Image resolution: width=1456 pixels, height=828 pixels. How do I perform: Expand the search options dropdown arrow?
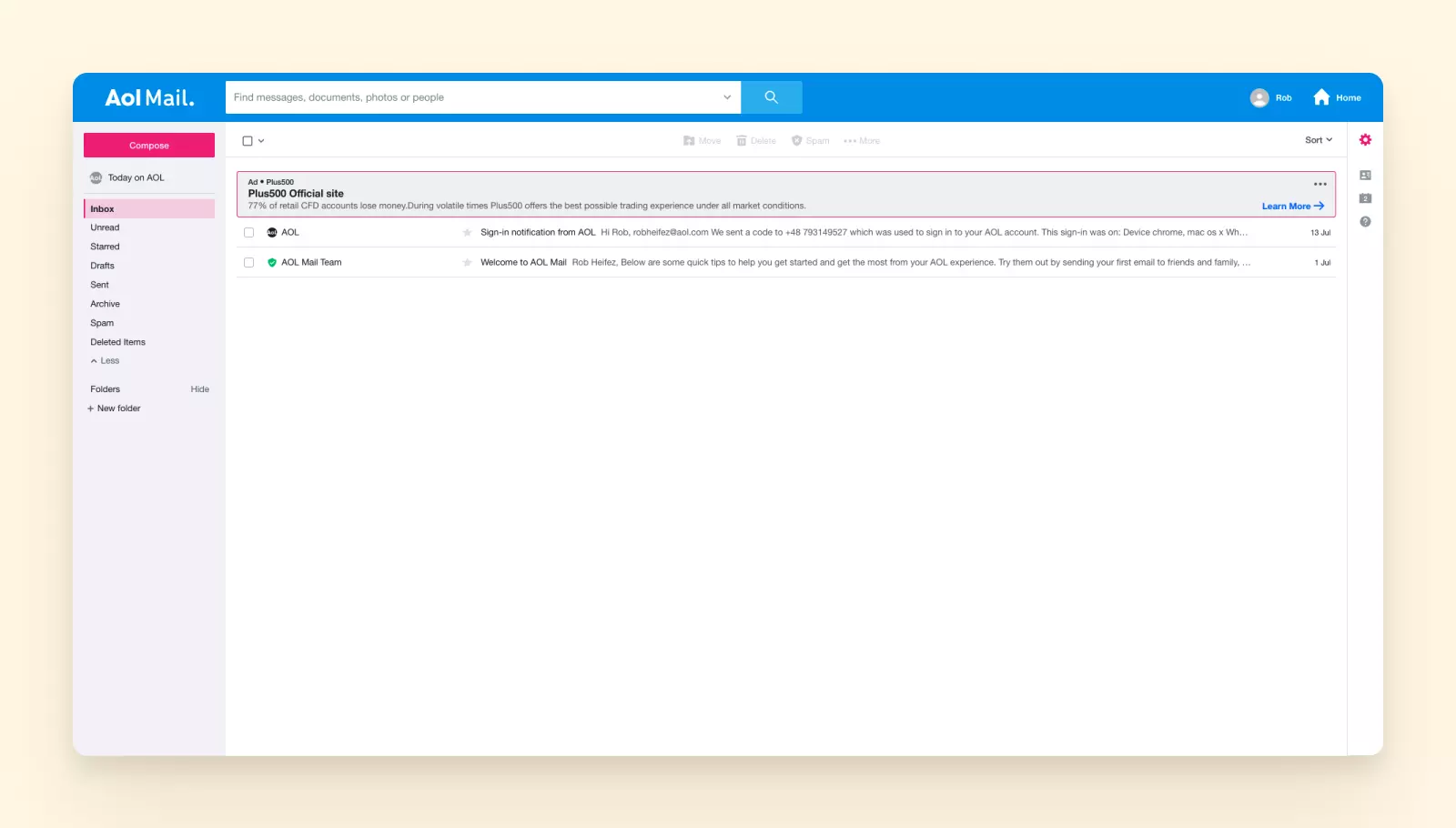tap(727, 97)
